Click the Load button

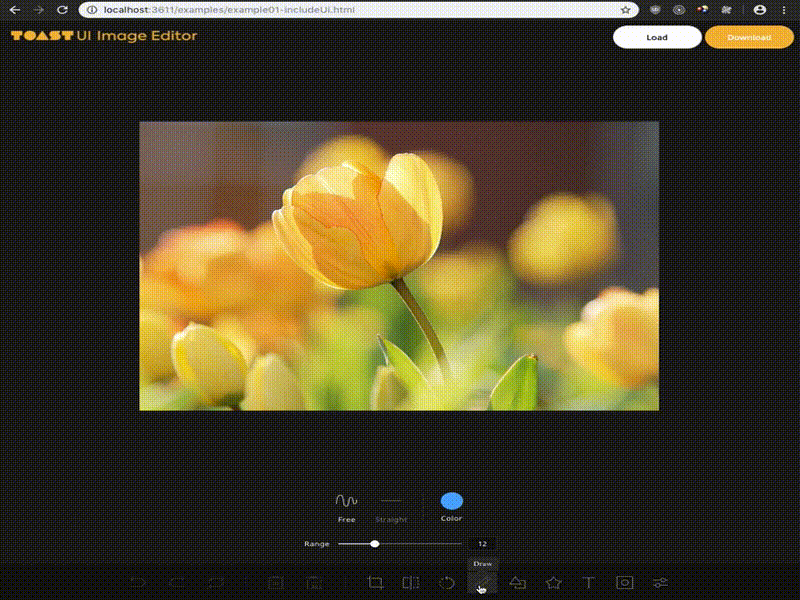click(657, 37)
